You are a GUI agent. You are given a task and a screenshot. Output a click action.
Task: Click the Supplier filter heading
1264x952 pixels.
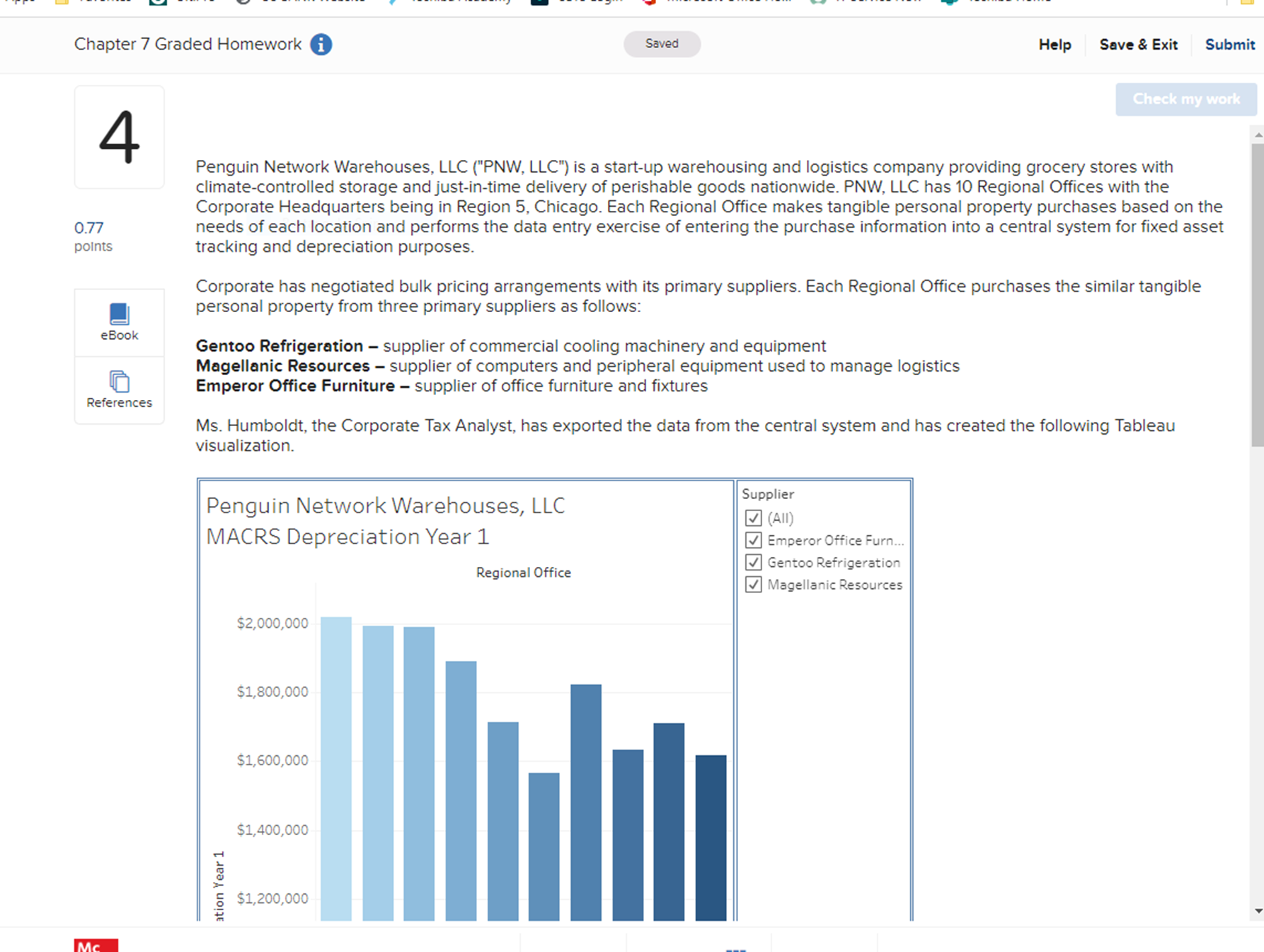[768, 494]
